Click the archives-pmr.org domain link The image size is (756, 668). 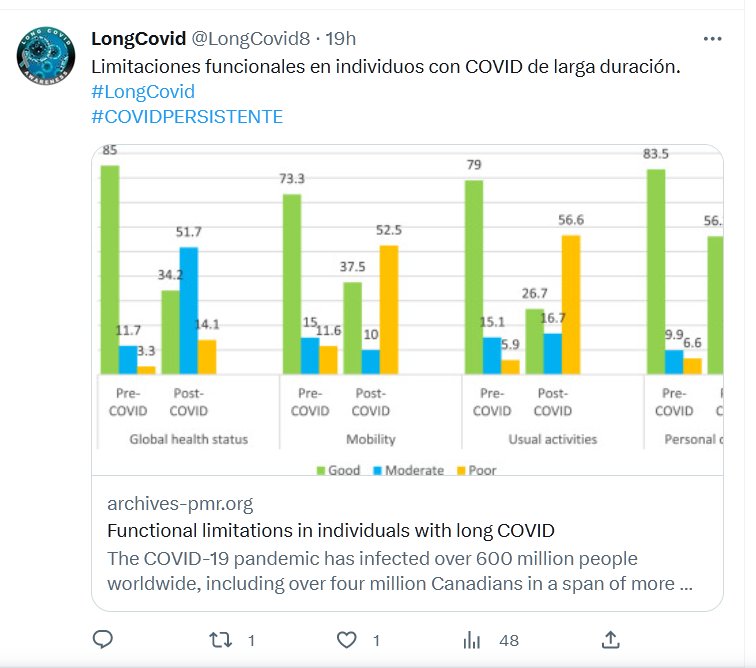180,503
